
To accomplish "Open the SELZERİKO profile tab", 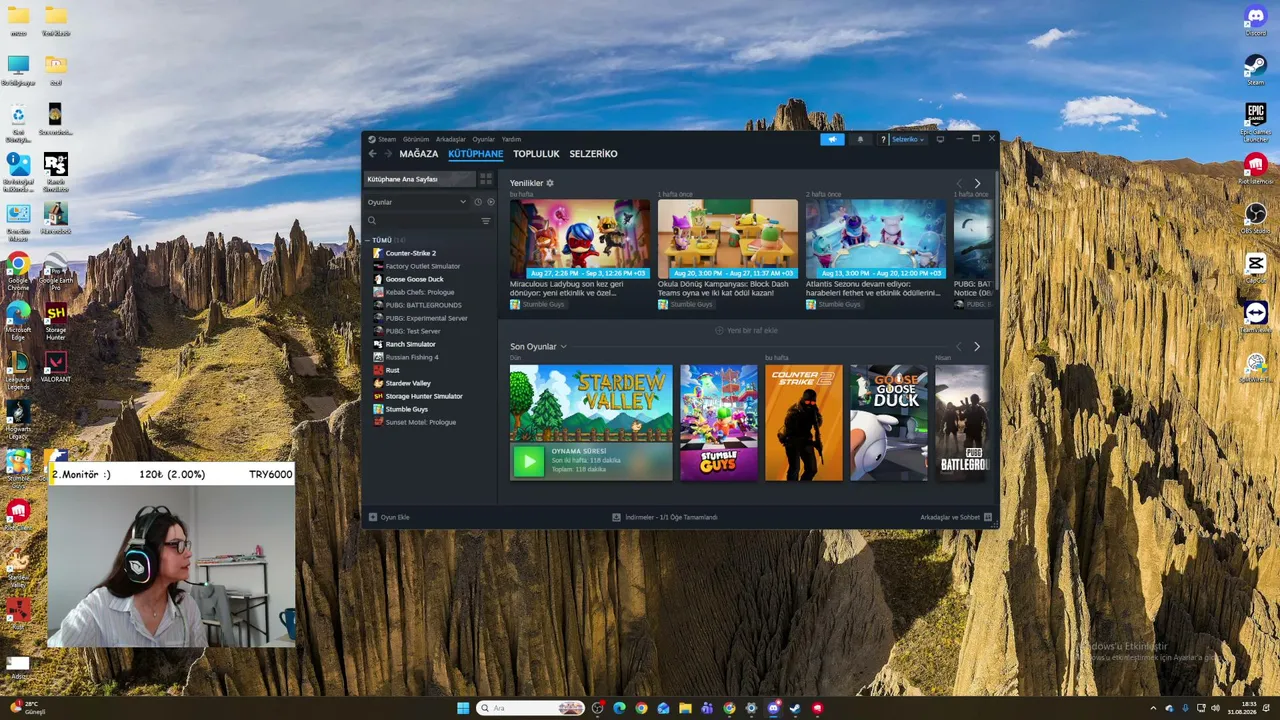I will (594, 154).
